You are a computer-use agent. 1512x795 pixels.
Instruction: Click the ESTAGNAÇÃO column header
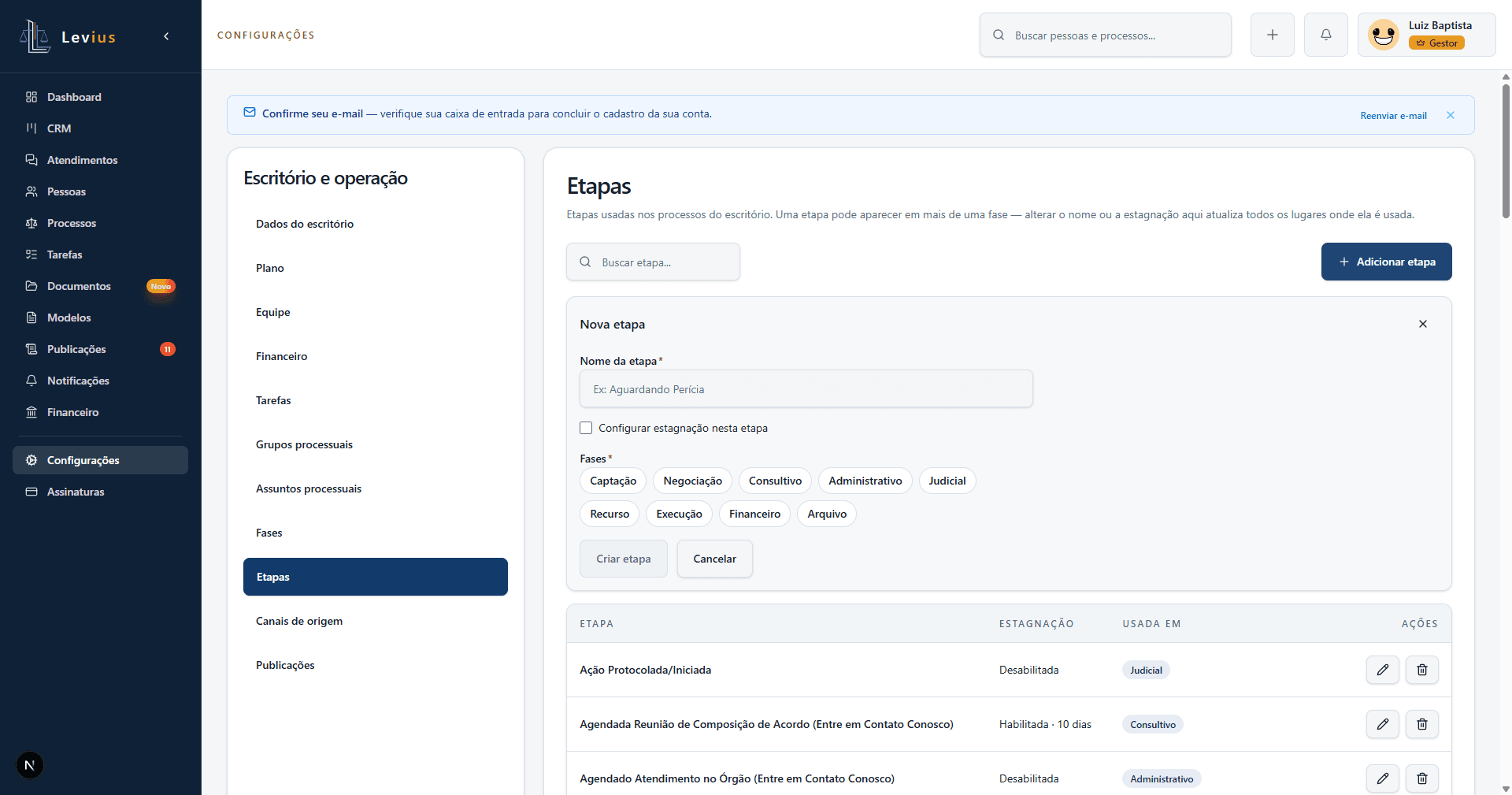pyautogui.click(x=1036, y=623)
